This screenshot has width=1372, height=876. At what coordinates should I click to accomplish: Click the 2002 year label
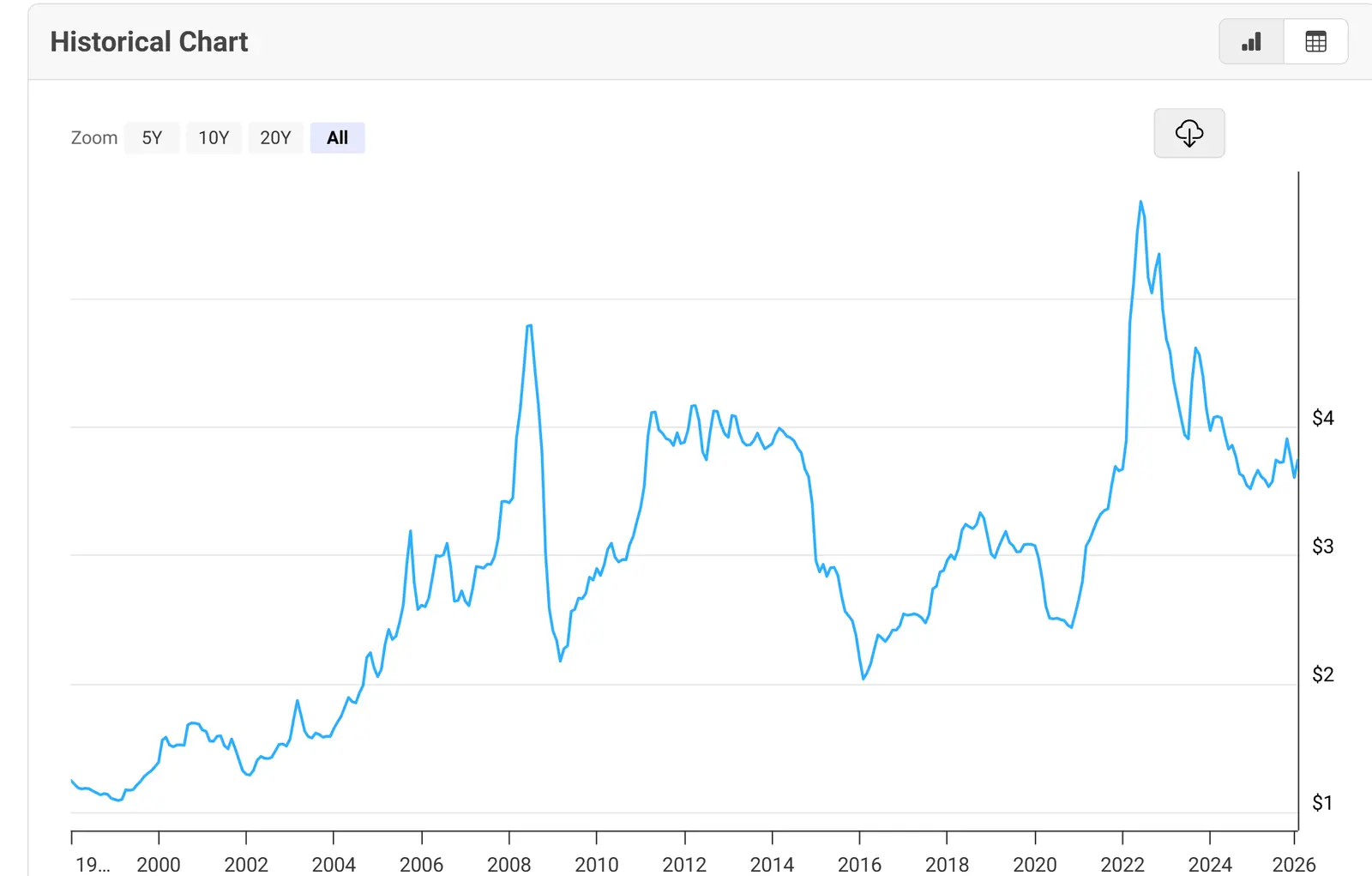(246, 864)
